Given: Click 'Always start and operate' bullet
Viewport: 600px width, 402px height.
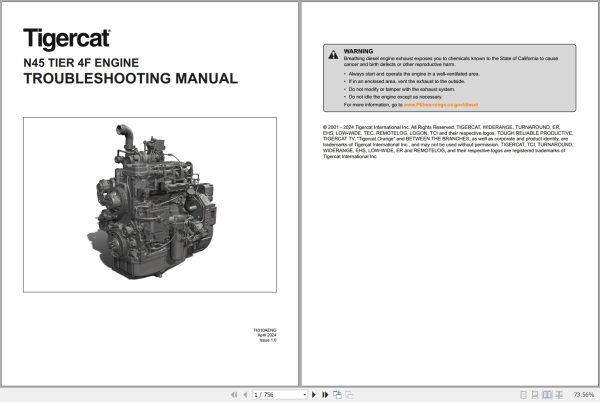Looking at the screenshot, I should point(414,74).
